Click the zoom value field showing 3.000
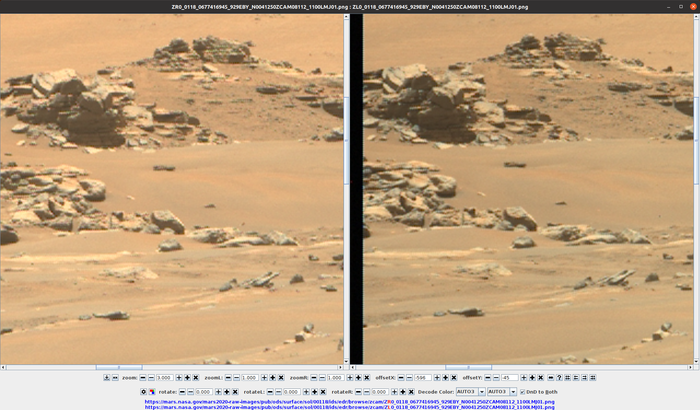 pos(165,378)
